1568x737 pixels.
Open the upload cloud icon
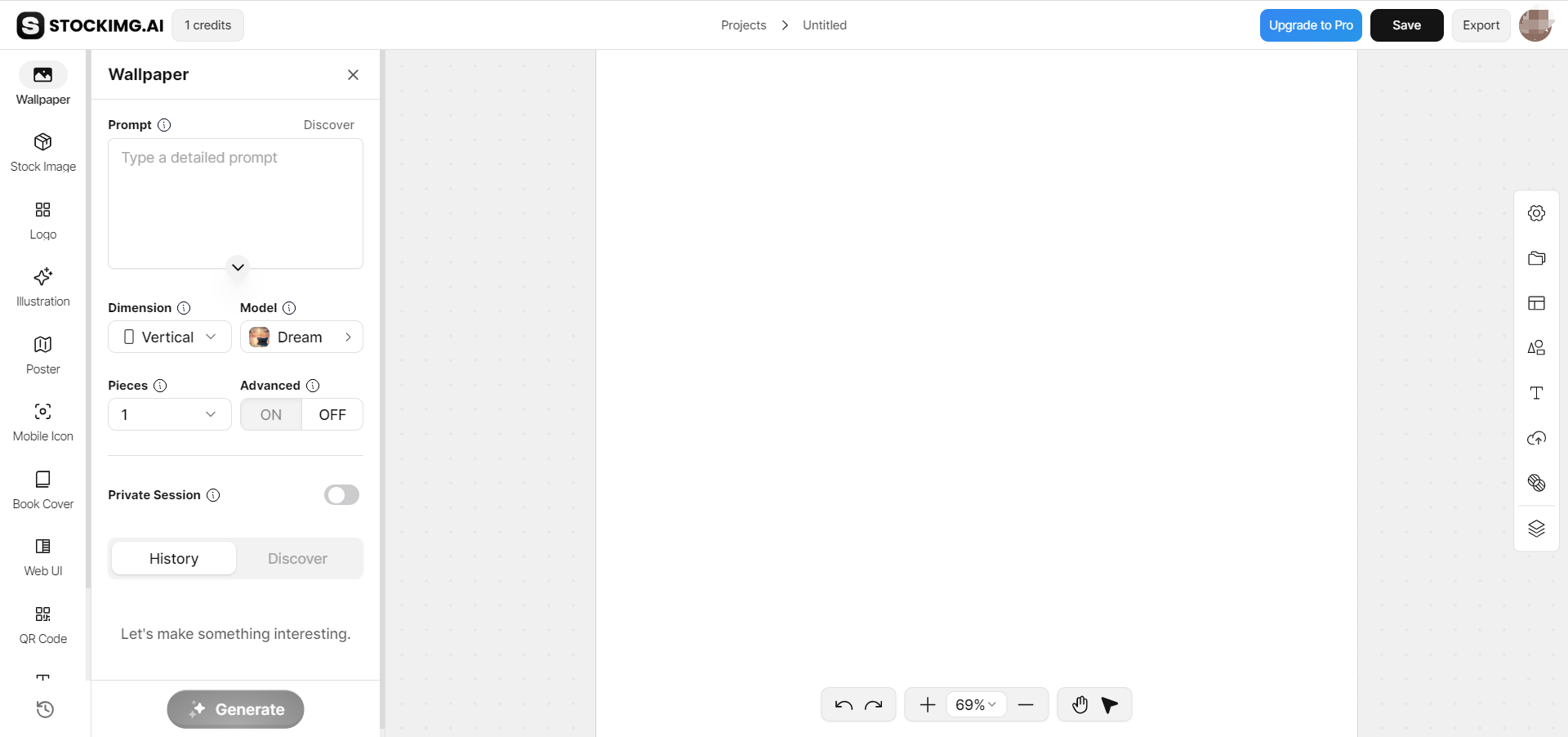coord(1536,439)
